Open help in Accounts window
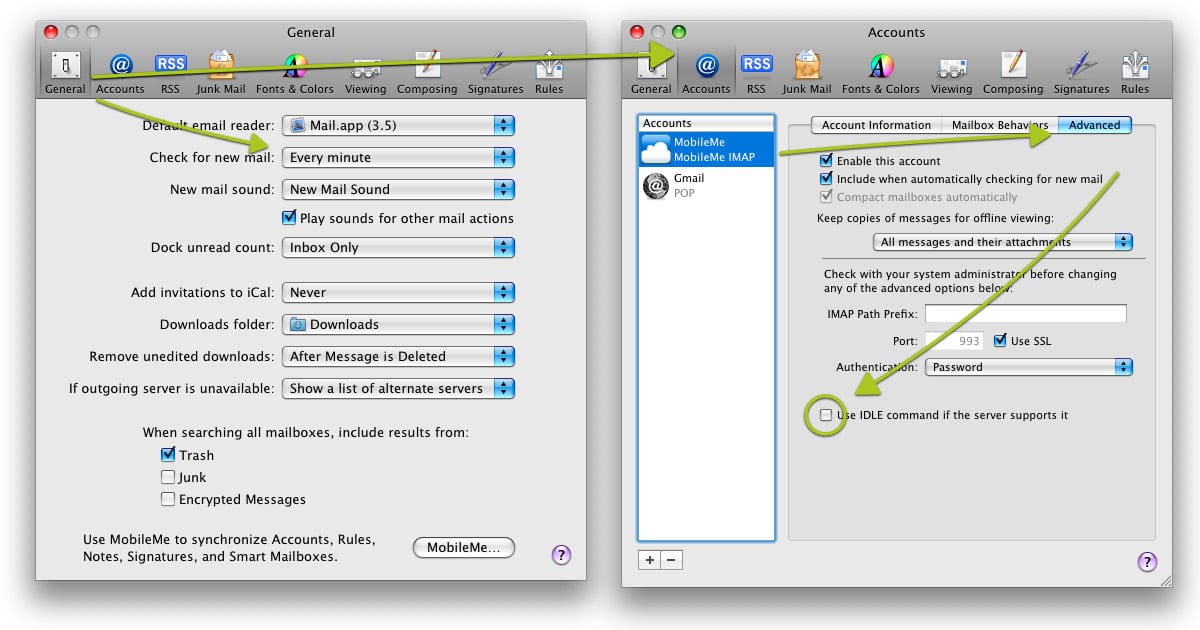1200x630 pixels. [x=1147, y=562]
